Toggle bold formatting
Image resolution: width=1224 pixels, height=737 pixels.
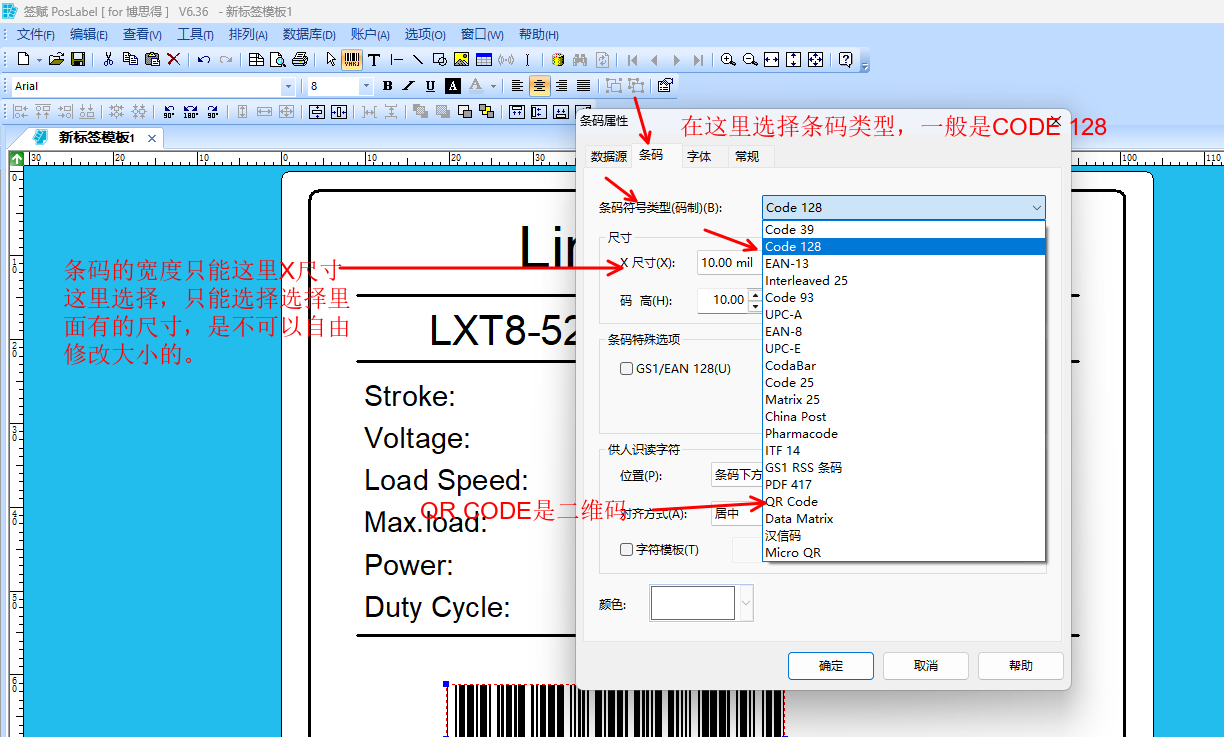(x=387, y=86)
